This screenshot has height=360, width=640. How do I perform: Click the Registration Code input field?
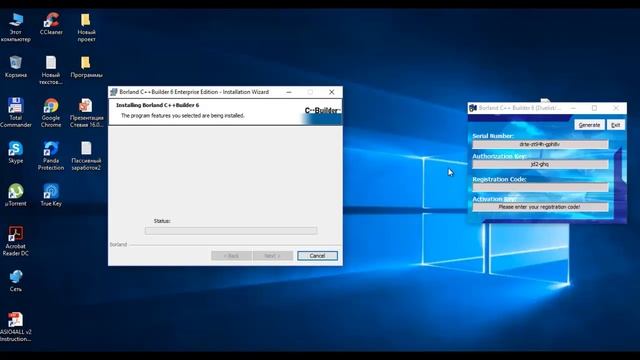(540, 187)
